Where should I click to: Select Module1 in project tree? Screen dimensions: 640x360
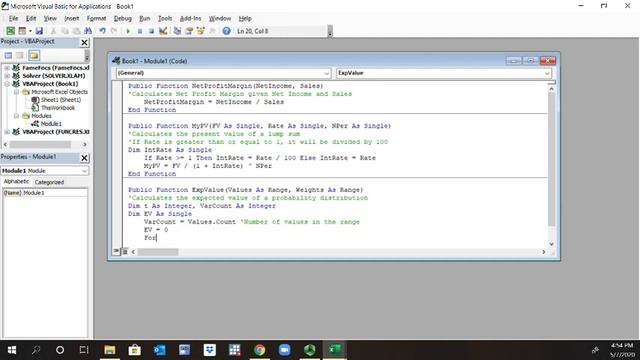tap(51, 124)
